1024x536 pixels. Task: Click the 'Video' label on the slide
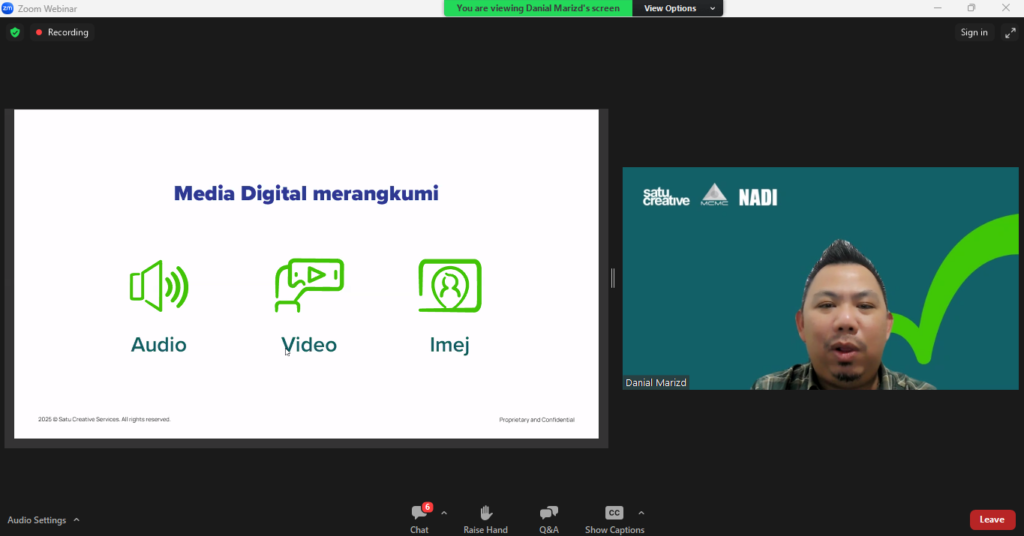click(x=309, y=344)
